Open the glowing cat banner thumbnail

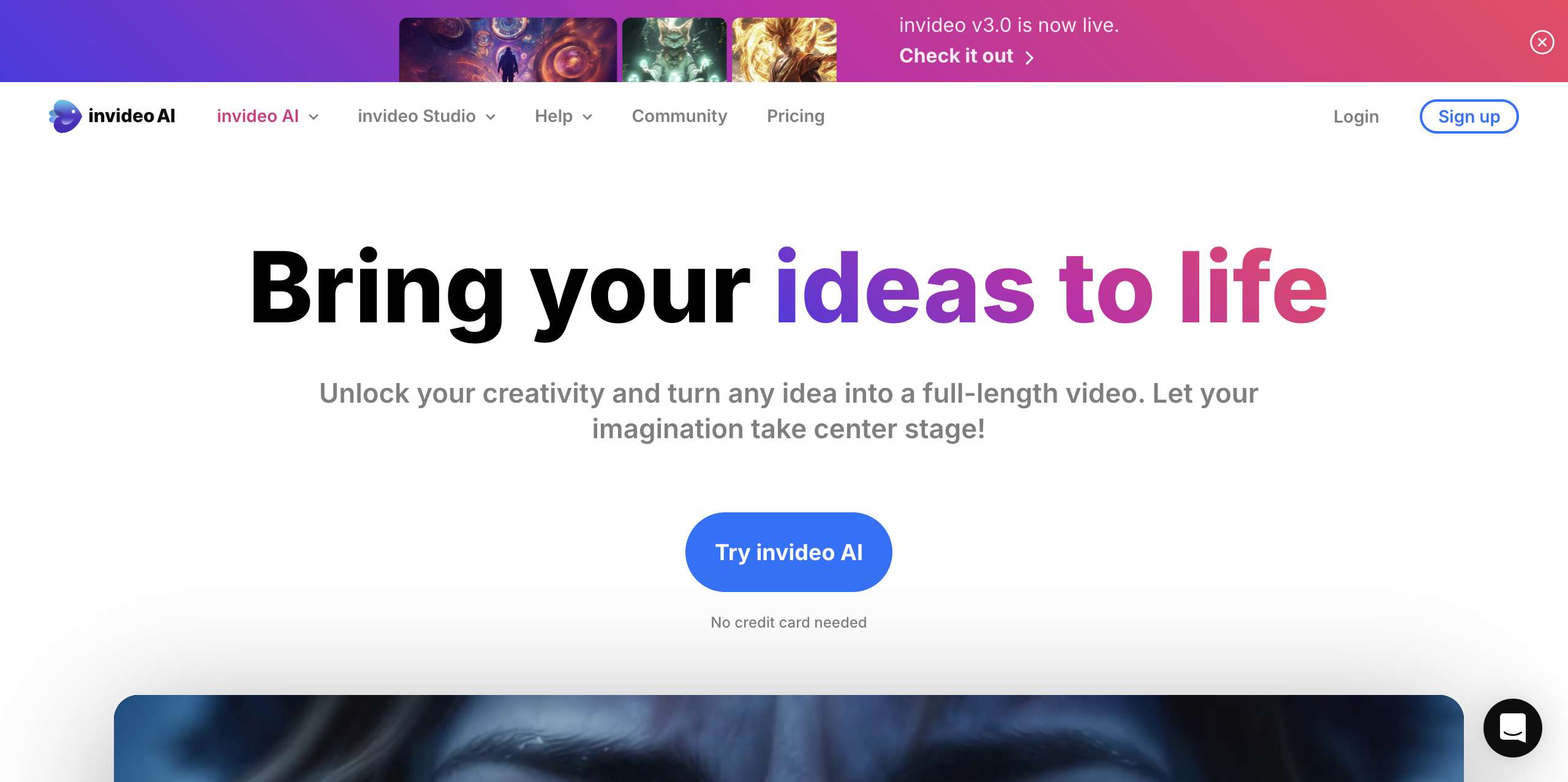pyautogui.click(x=674, y=50)
